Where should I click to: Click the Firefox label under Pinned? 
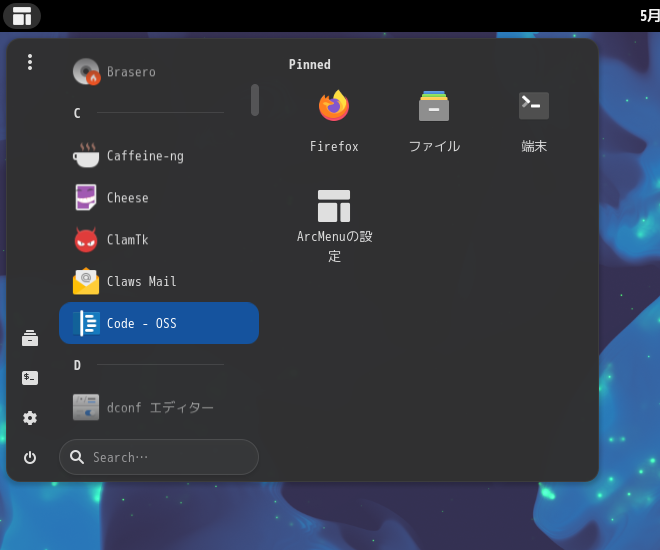tap(334, 146)
